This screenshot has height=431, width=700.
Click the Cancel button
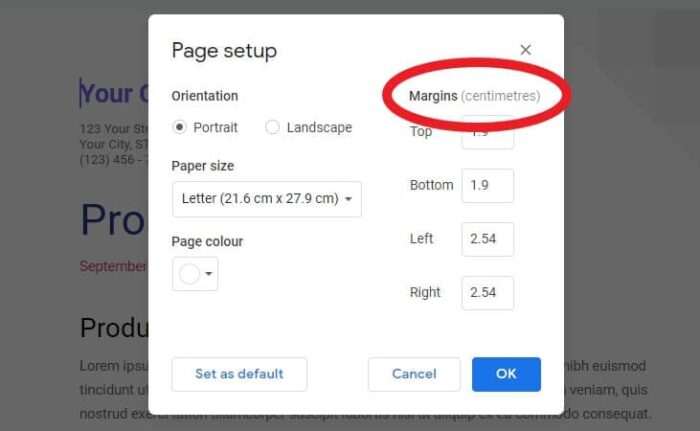coord(414,374)
